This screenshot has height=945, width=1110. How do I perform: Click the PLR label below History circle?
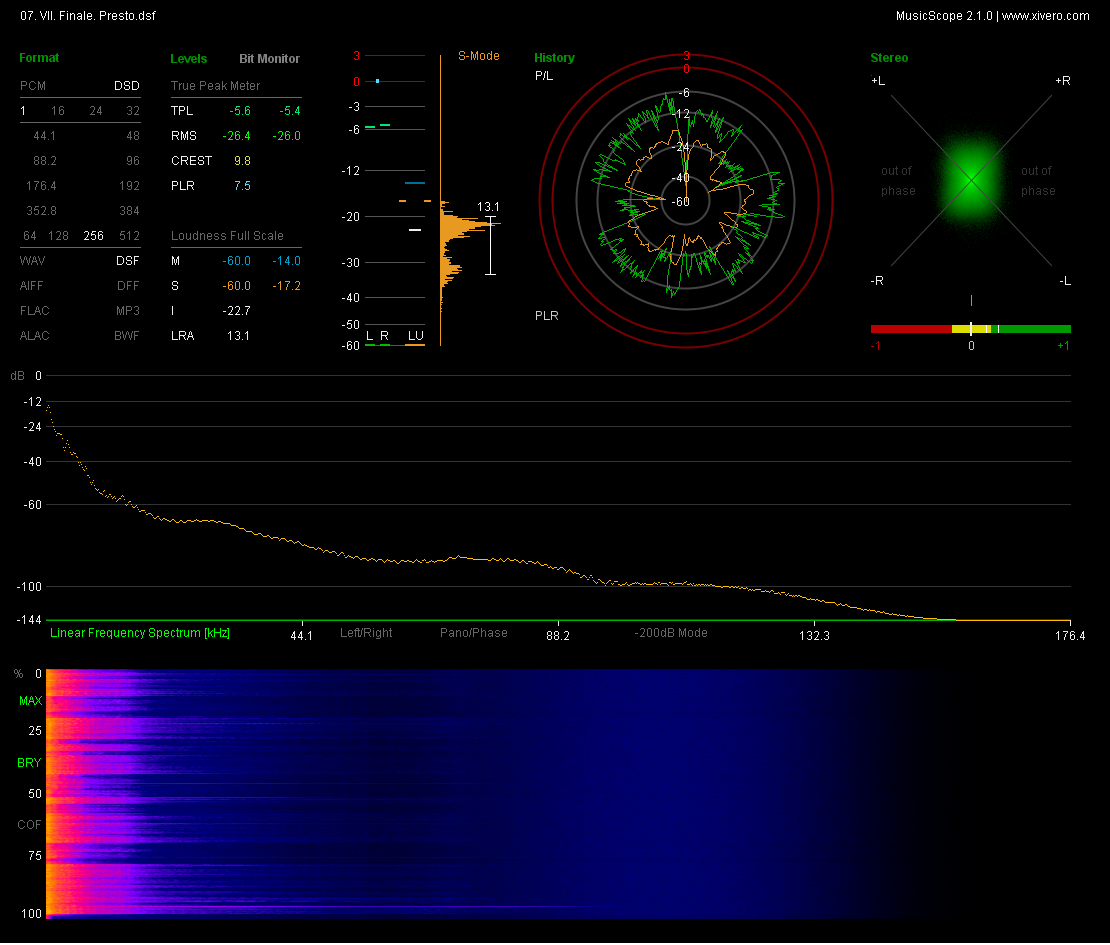click(x=546, y=316)
